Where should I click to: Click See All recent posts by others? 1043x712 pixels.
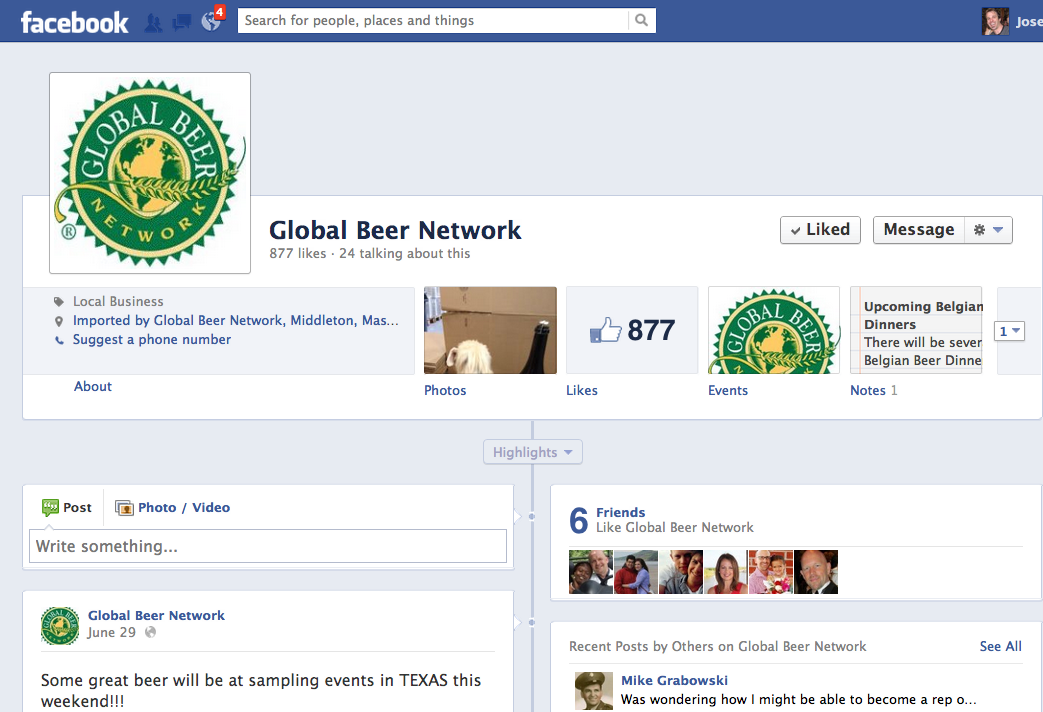1000,646
